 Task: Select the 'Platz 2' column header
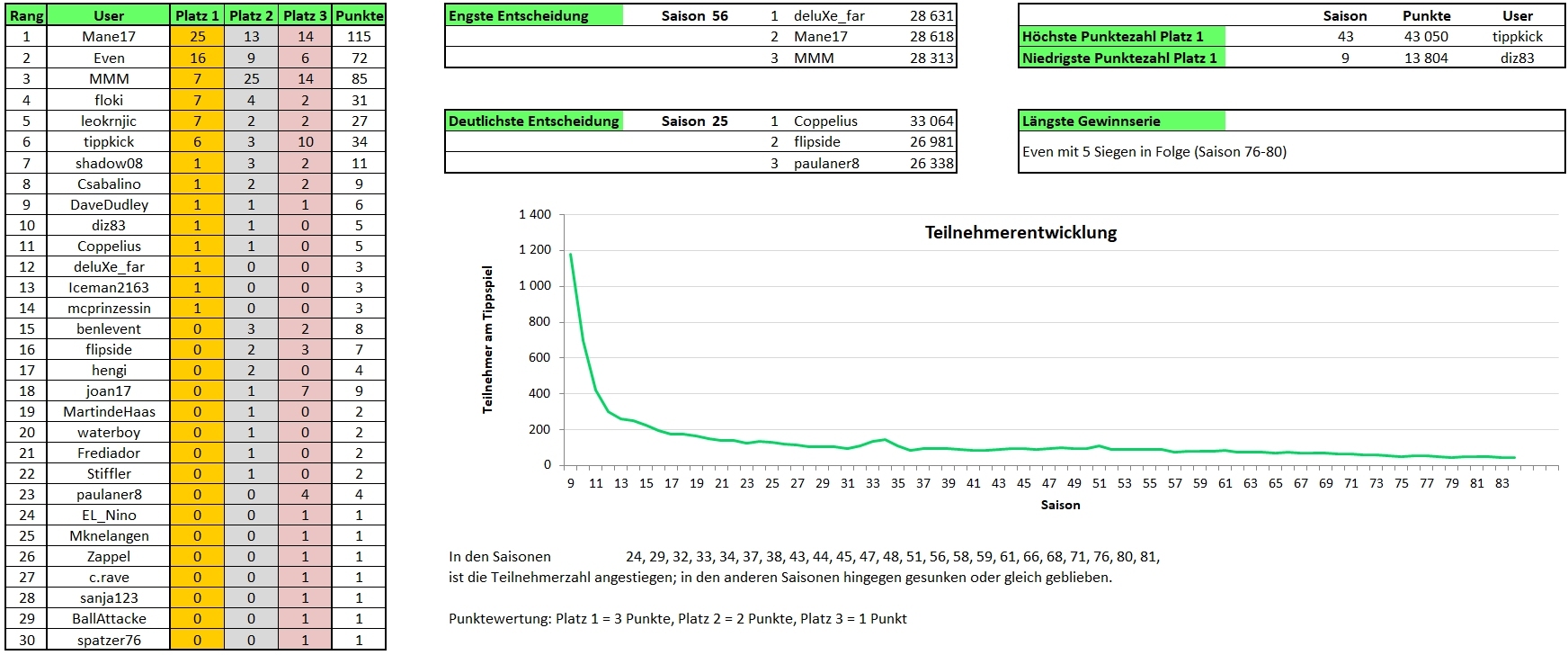coord(251,15)
